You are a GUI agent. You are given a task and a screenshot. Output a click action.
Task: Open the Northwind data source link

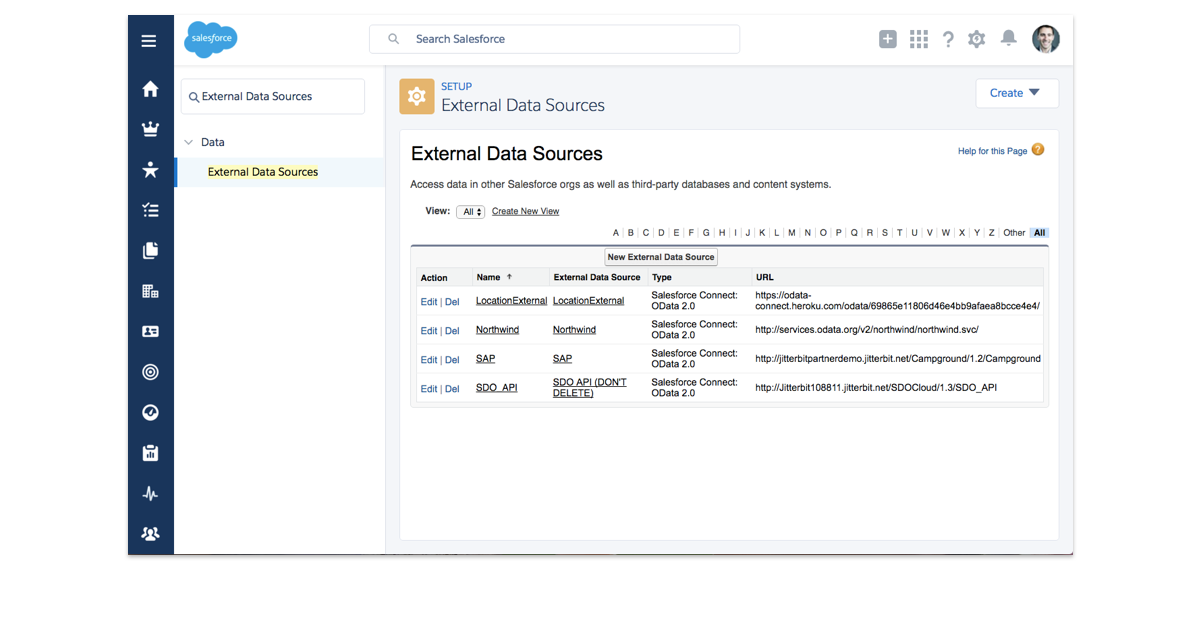tap(497, 329)
